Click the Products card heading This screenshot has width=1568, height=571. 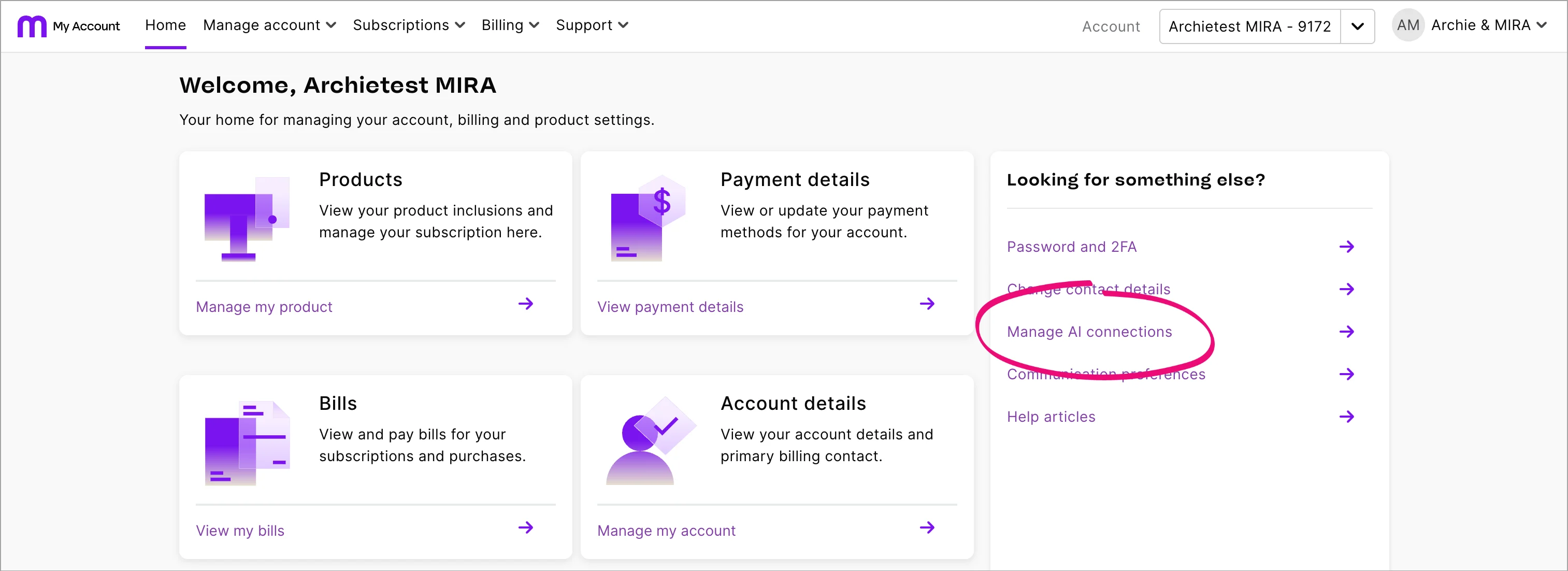point(361,180)
